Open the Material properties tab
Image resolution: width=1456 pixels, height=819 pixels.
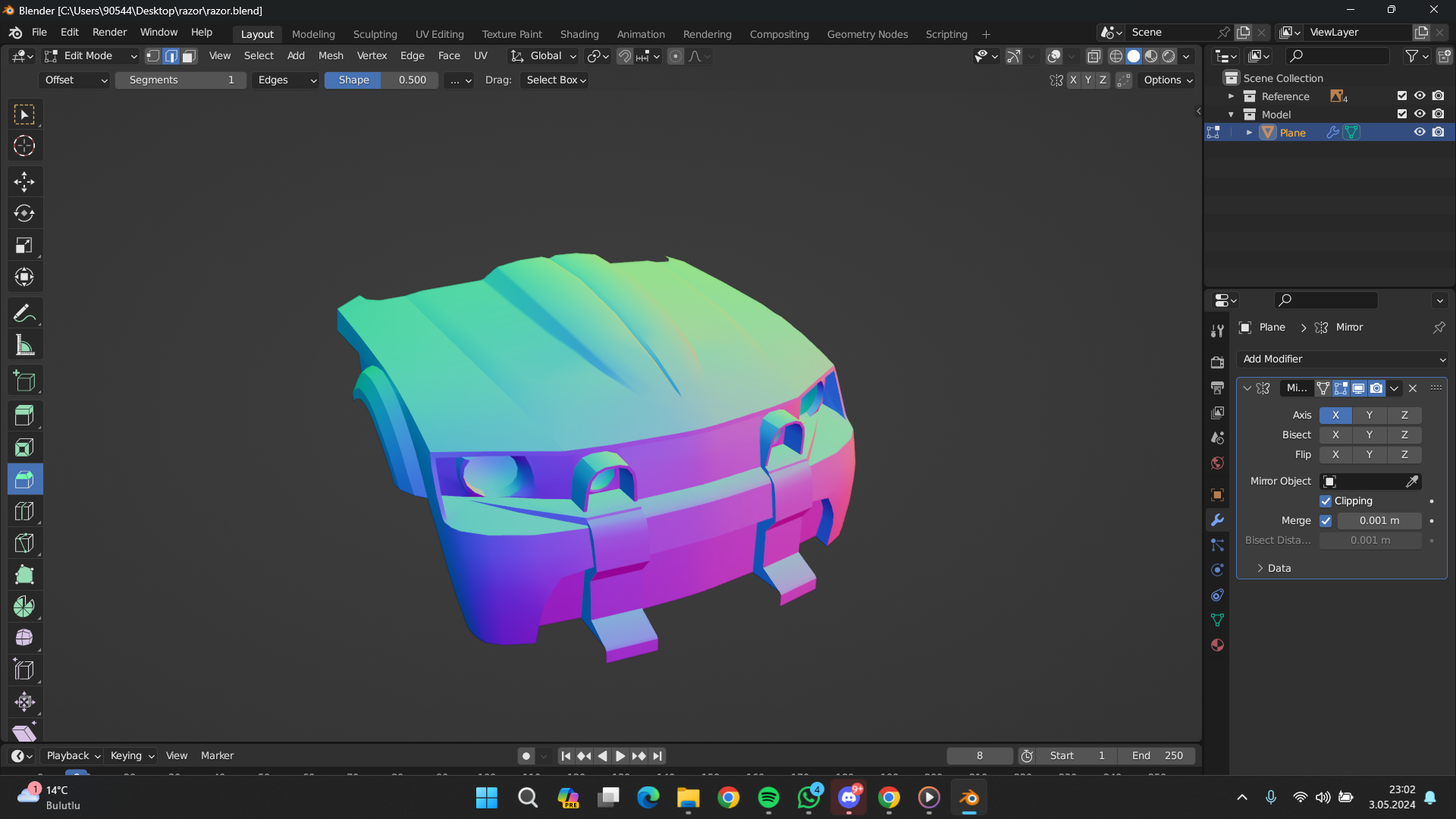pos(1217,645)
